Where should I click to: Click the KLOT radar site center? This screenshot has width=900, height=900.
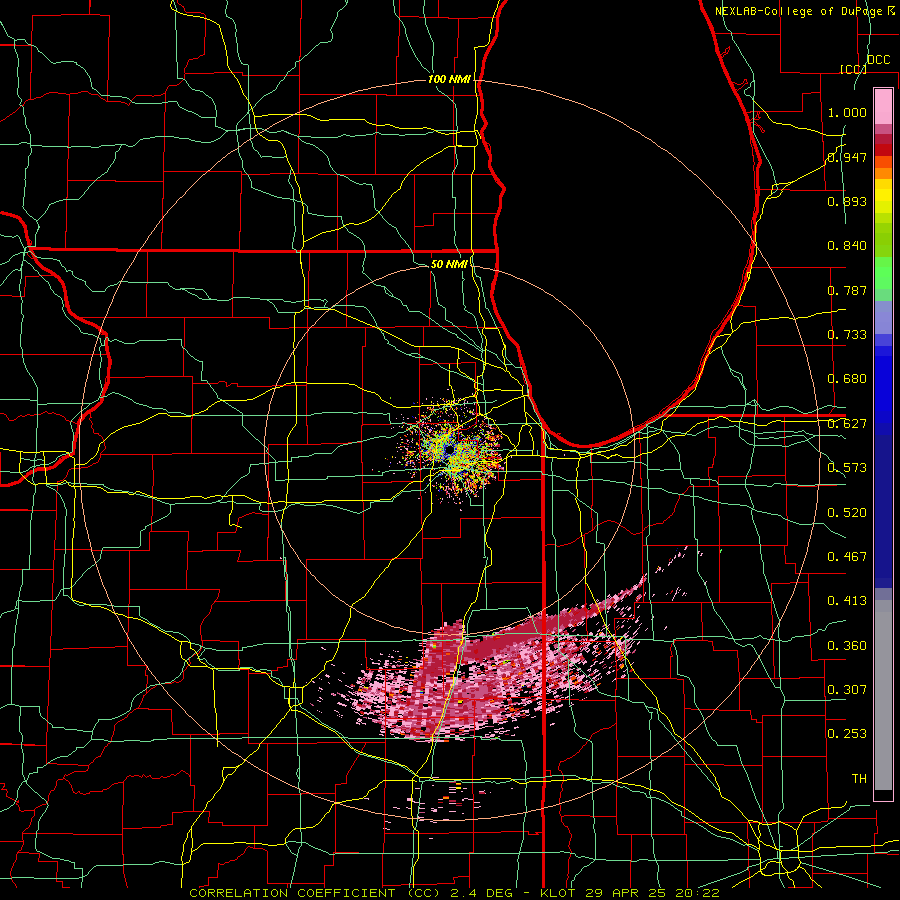tap(449, 450)
